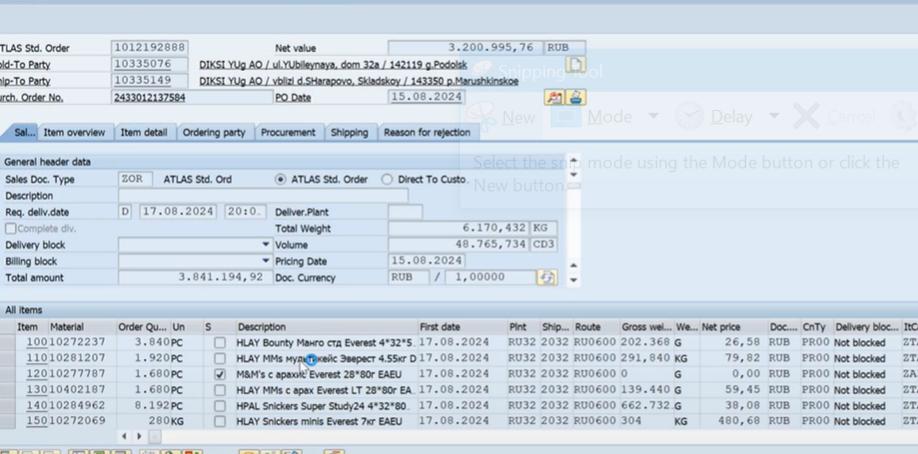
Task: Select the row selector for item 100
Action: pos(8,342)
